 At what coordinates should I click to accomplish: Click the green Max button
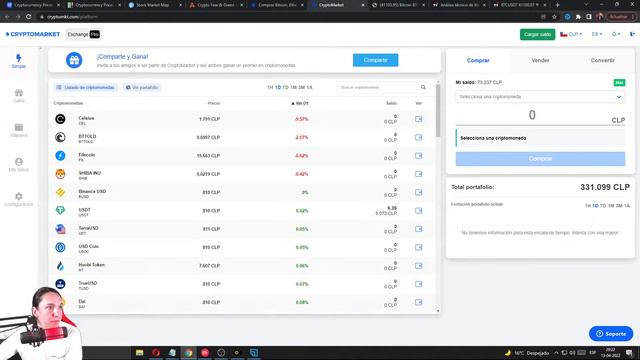click(x=619, y=82)
